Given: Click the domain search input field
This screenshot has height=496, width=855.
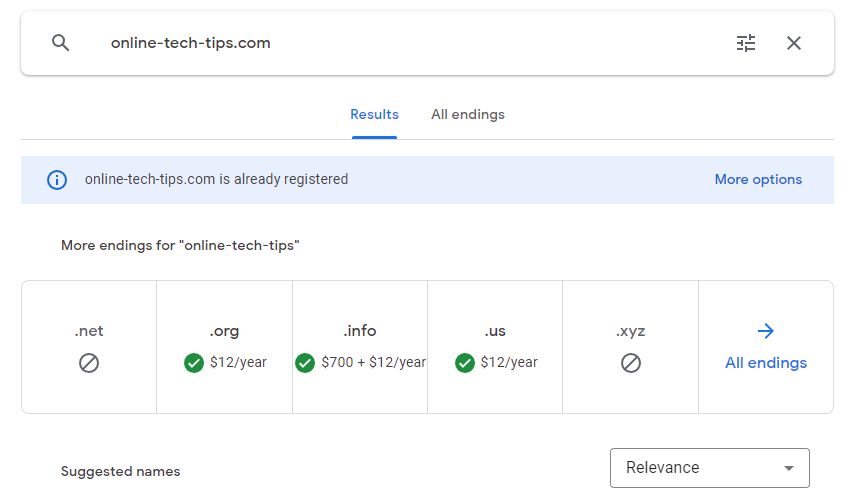Looking at the screenshot, I should pyautogui.click(x=400, y=43).
